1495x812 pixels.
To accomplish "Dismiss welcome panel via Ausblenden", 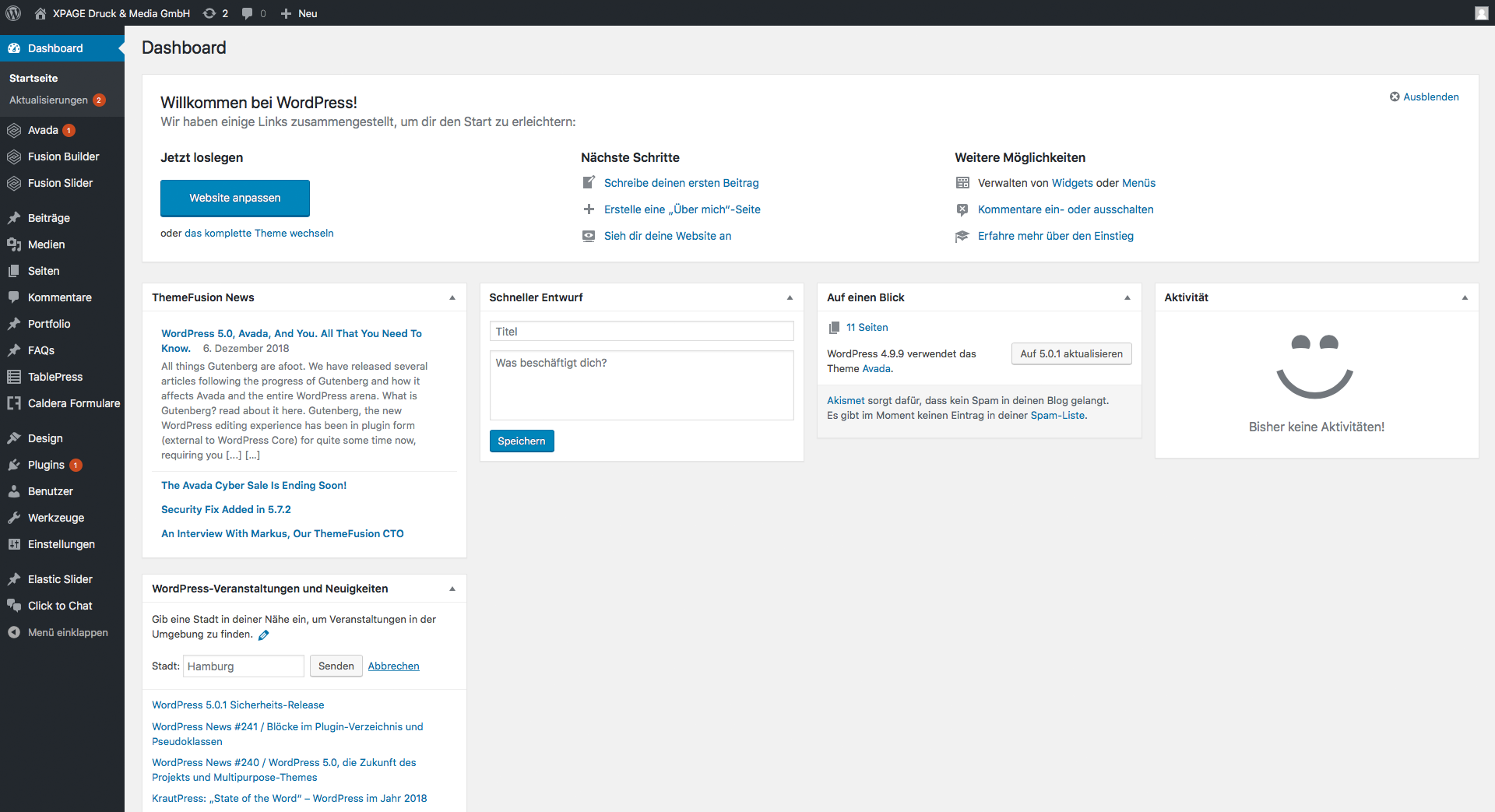I will tap(1424, 97).
